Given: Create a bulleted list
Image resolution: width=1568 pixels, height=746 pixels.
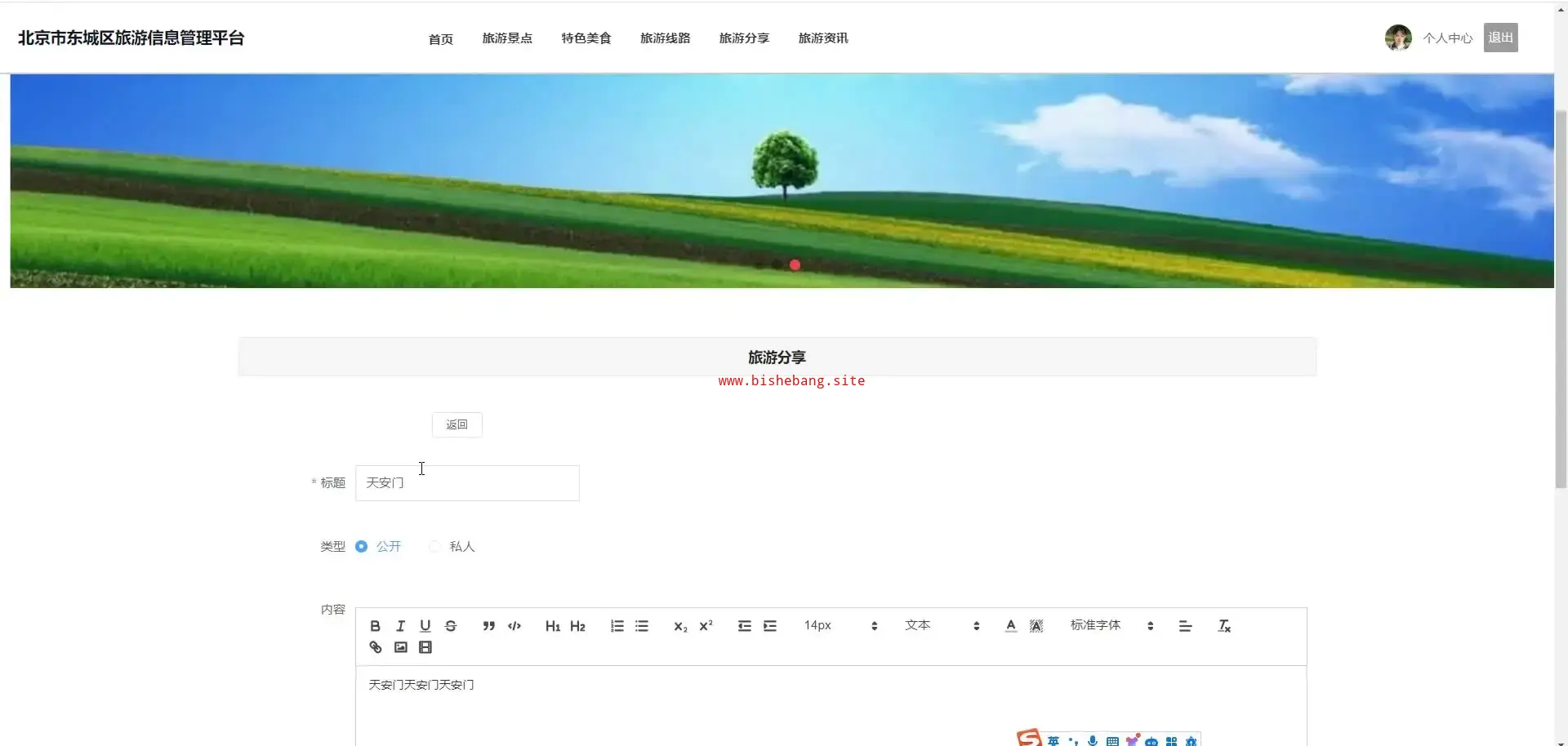Looking at the screenshot, I should pos(642,626).
